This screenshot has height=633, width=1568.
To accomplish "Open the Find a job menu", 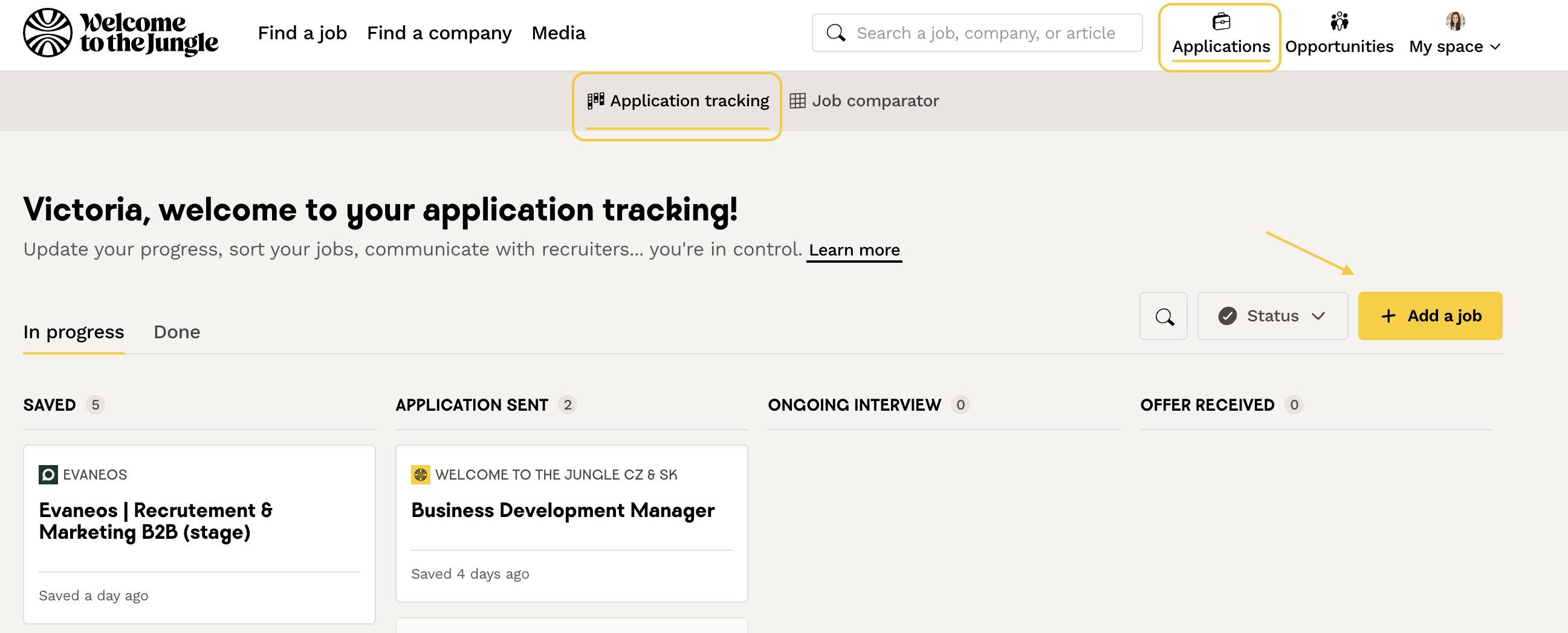I will pyautogui.click(x=302, y=33).
